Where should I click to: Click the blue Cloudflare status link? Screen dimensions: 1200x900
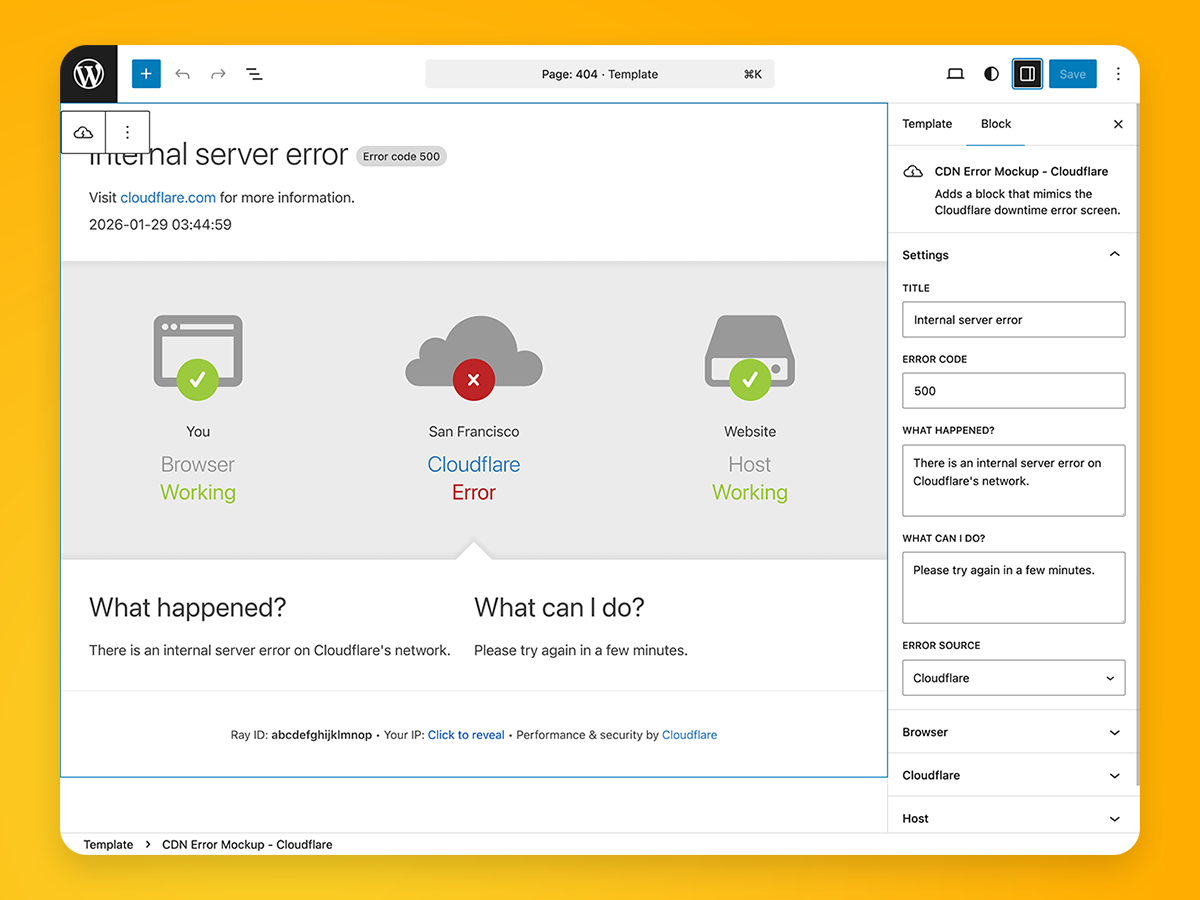tap(474, 465)
